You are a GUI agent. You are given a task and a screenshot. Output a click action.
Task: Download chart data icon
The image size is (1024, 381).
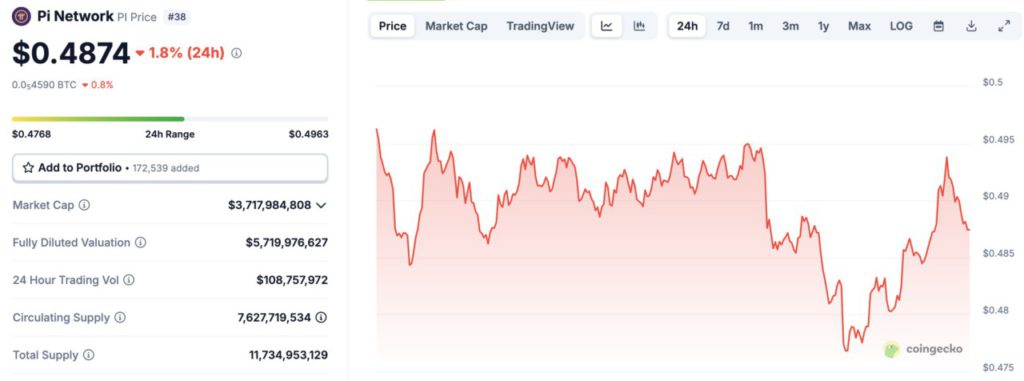[x=971, y=26]
